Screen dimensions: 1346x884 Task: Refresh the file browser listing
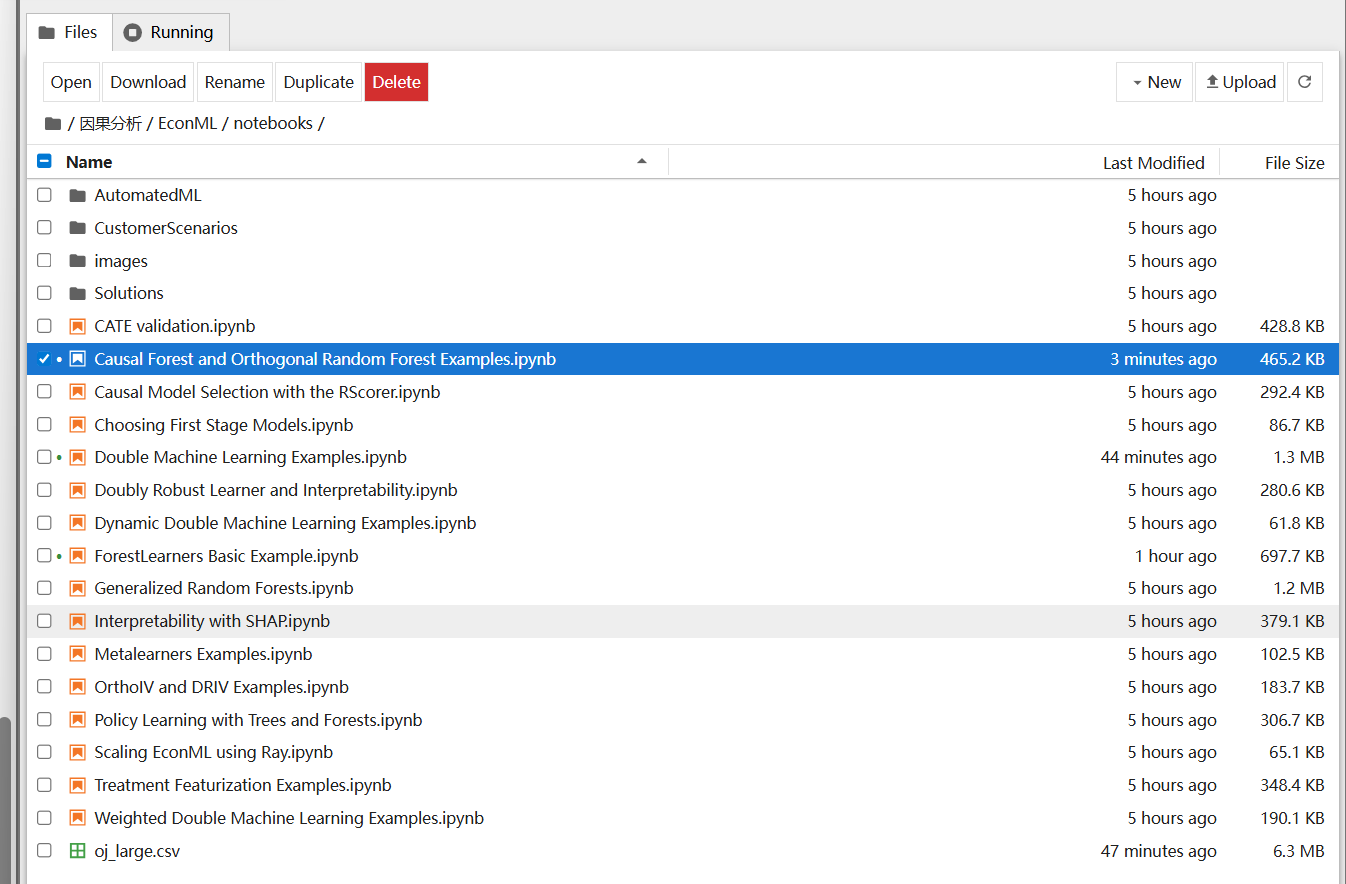[x=1304, y=82]
